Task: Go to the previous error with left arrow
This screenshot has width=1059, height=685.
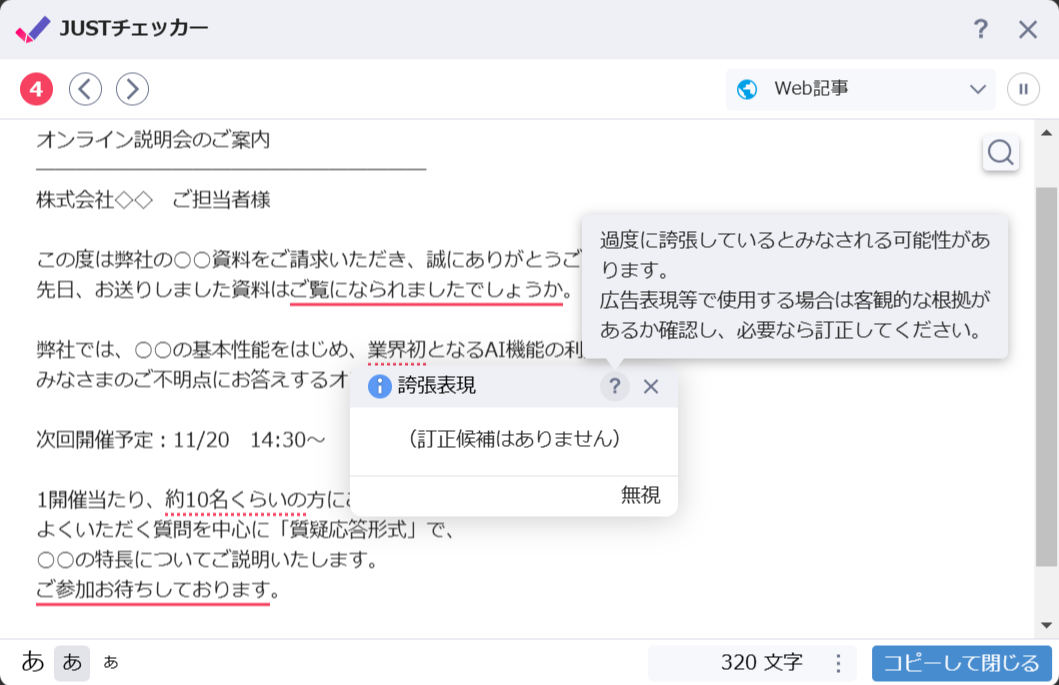Action: 85,88
